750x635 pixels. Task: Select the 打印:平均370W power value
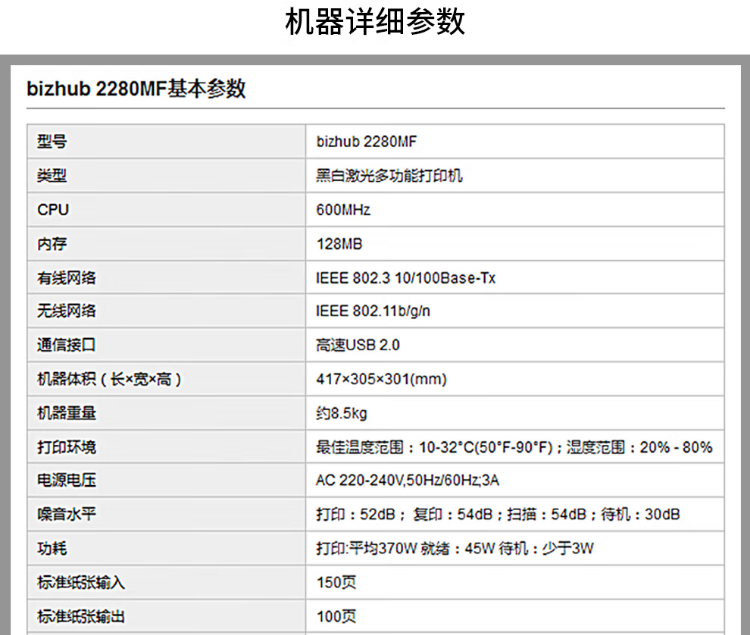coord(455,548)
